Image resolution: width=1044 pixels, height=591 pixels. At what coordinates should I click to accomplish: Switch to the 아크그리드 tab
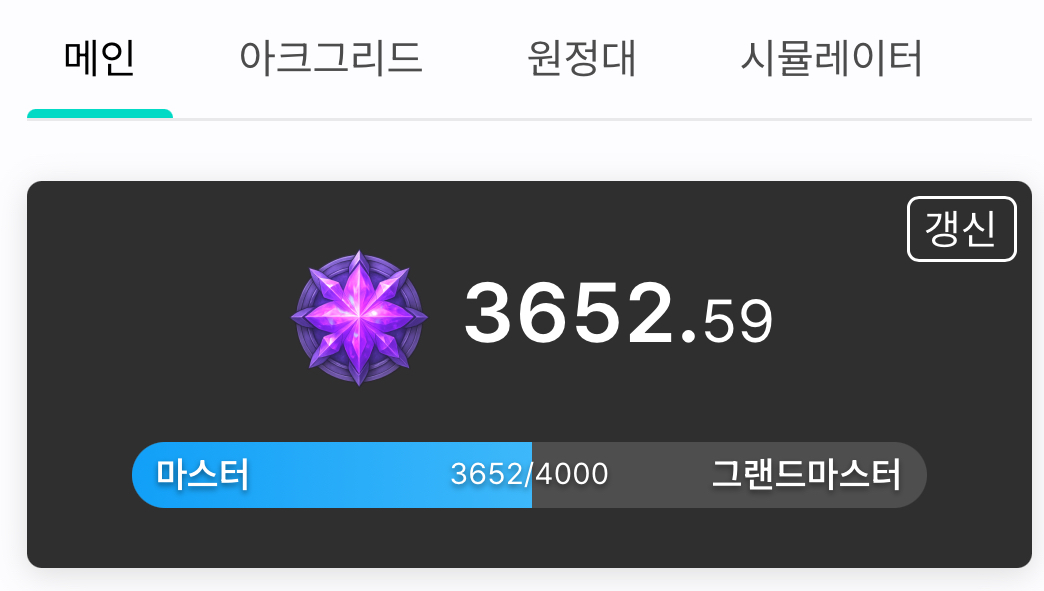click(x=331, y=57)
